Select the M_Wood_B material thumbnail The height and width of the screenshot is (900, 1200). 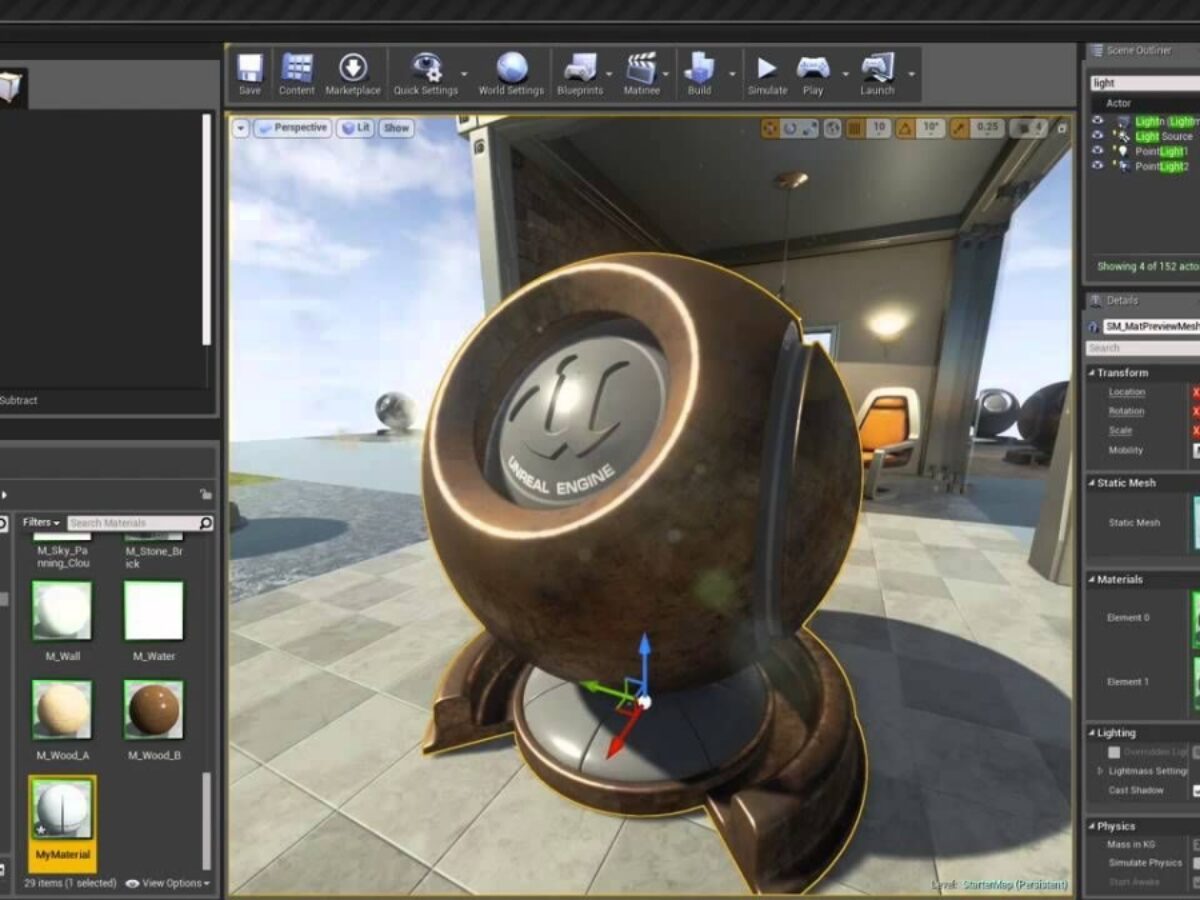(154, 710)
